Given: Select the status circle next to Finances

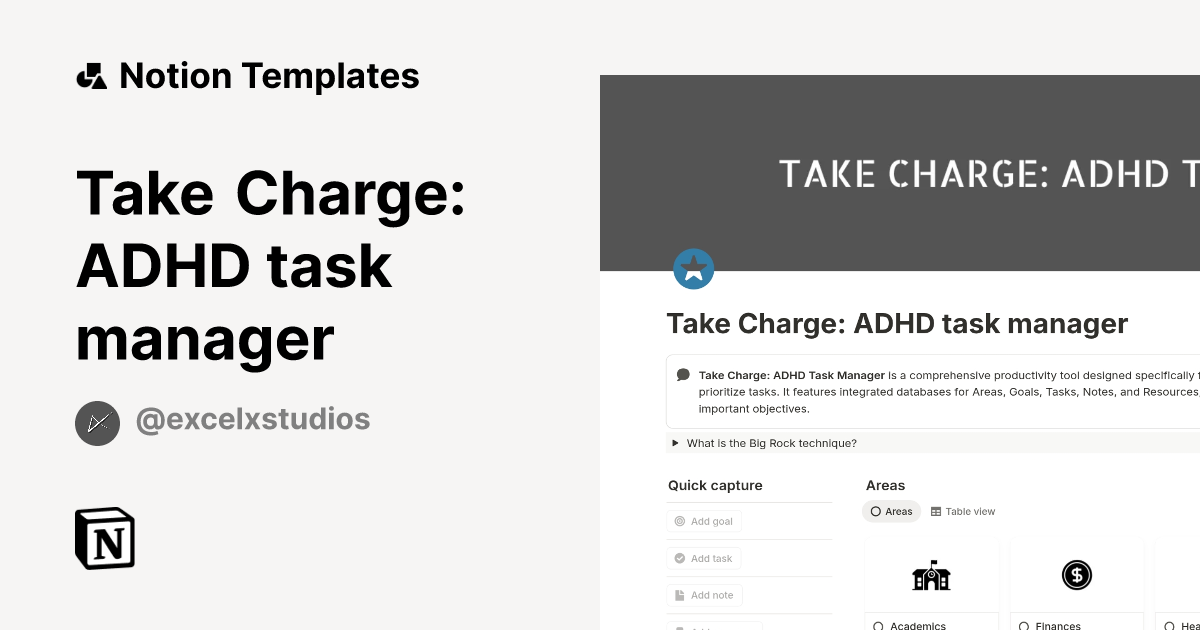Looking at the screenshot, I should click(1022, 625).
